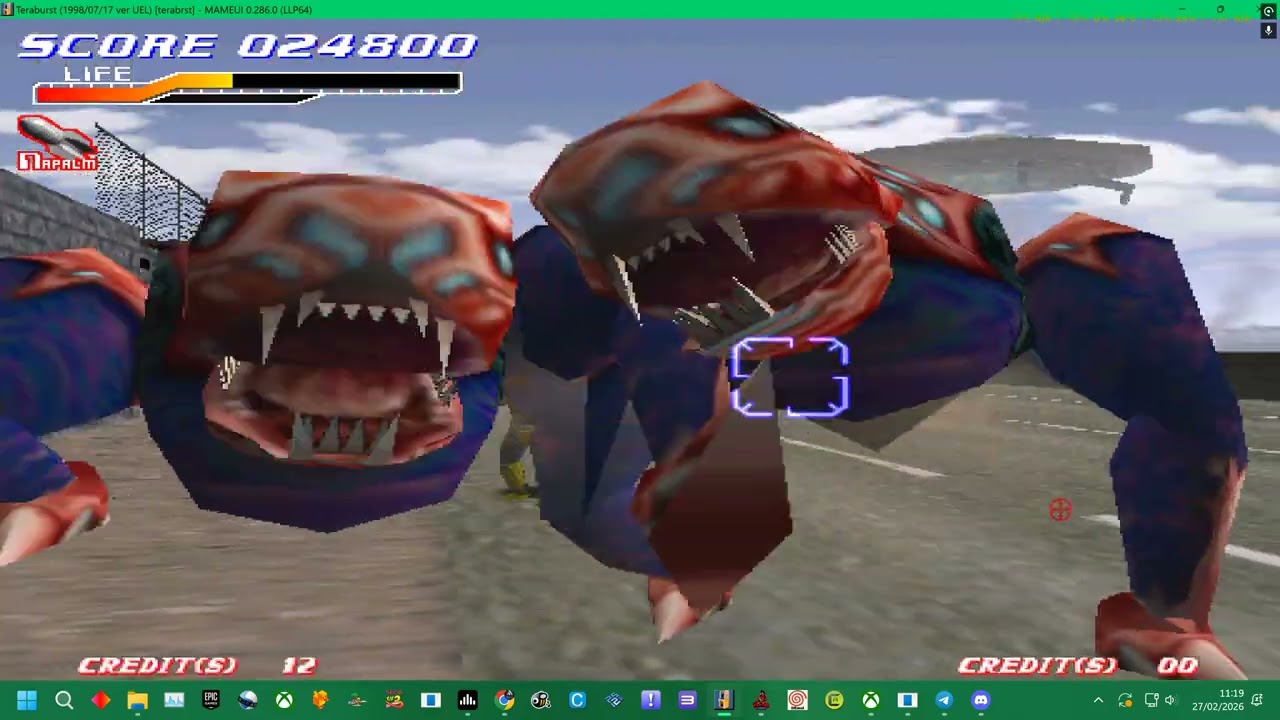The height and width of the screenshot is (720, 1280).
Task: Click the top-right recording overlay icon
Action: coord(1269,11)
